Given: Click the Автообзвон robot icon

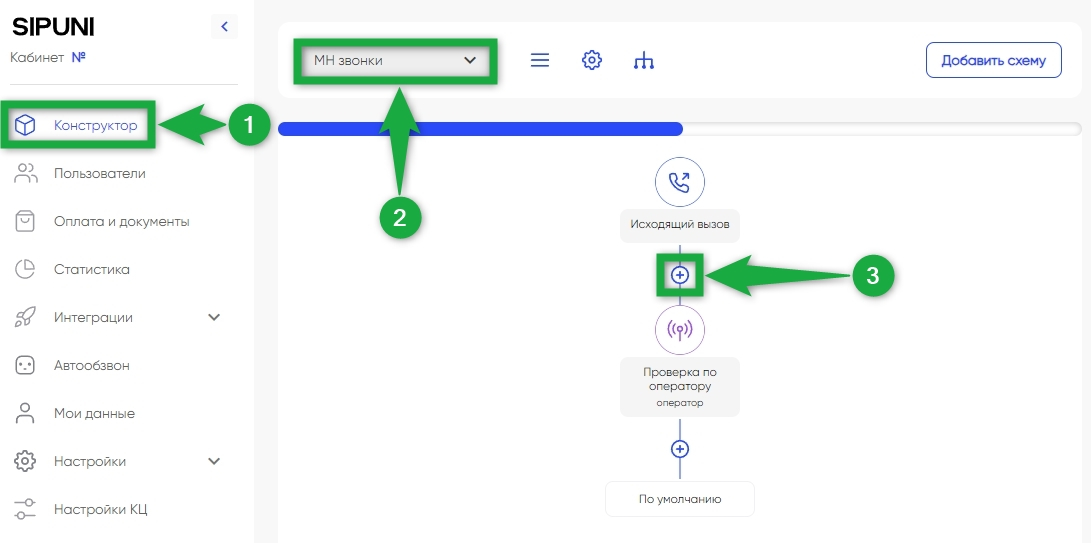Looking at the screenshot, I should 25,365.
